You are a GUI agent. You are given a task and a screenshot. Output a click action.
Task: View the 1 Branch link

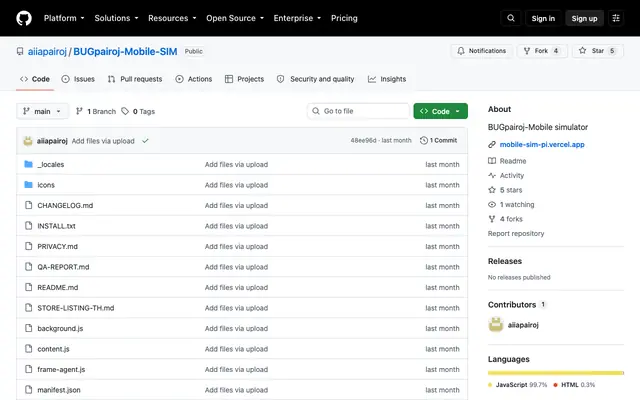(96, 111)
